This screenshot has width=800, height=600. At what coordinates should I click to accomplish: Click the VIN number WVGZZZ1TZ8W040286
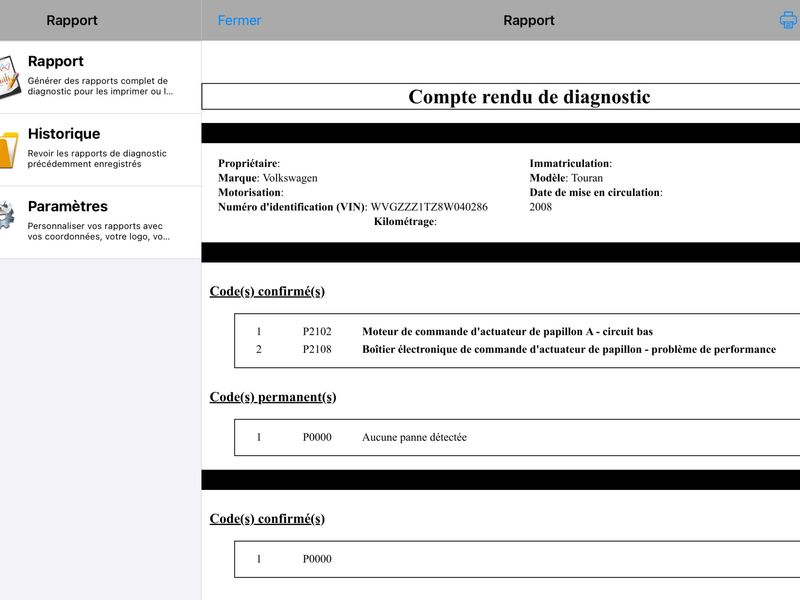coord(429,207)
